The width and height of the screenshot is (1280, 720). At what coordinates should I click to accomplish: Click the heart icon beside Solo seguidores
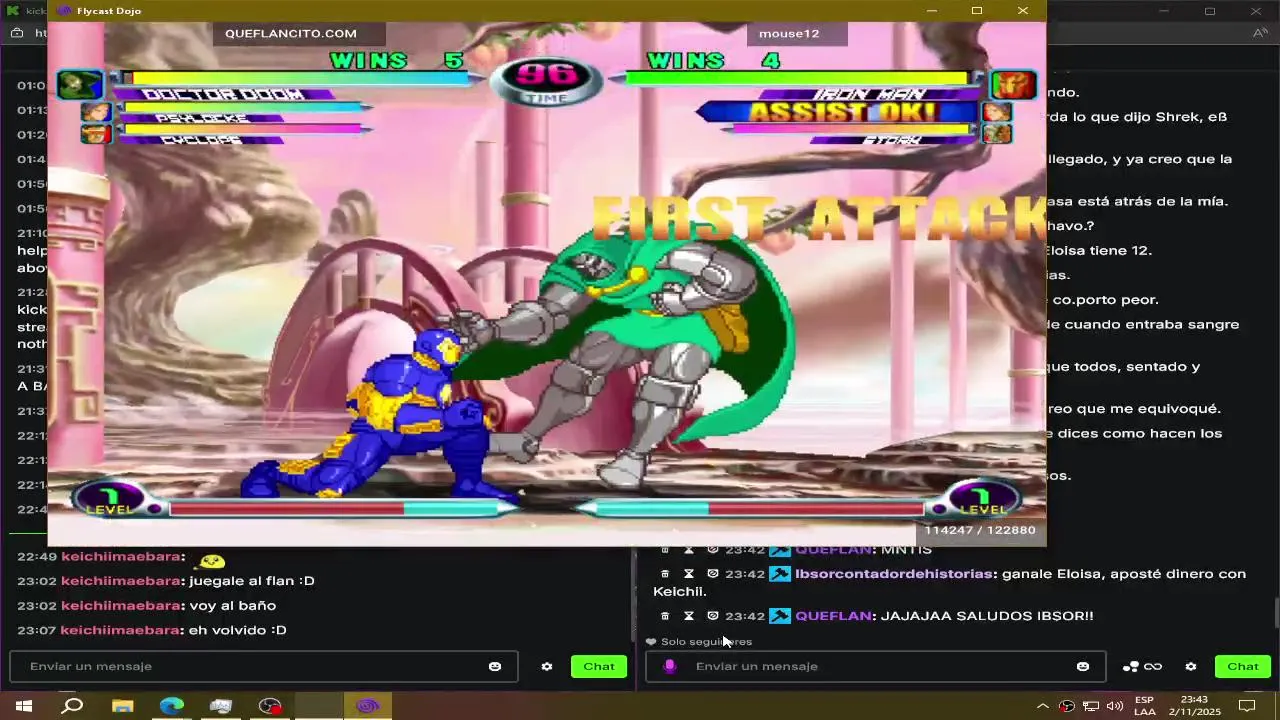pyautogui.click(x=651, y=642)
